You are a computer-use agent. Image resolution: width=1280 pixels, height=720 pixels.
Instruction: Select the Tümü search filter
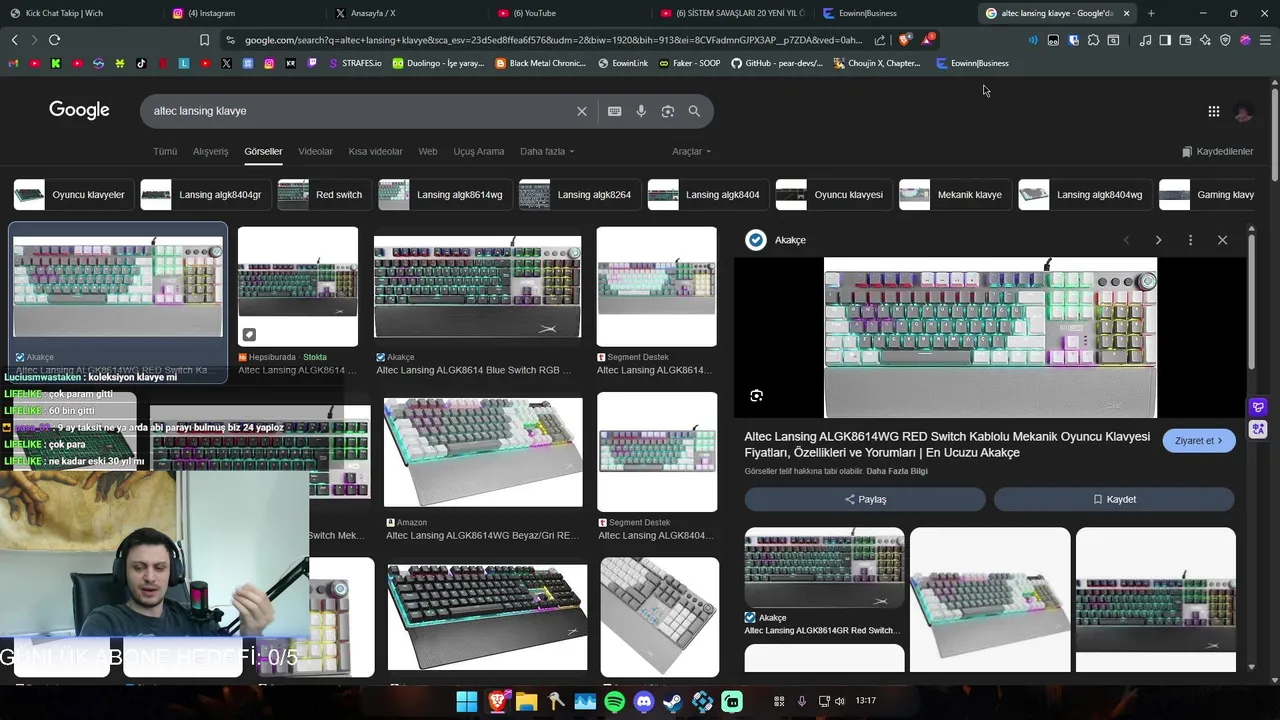165,151
